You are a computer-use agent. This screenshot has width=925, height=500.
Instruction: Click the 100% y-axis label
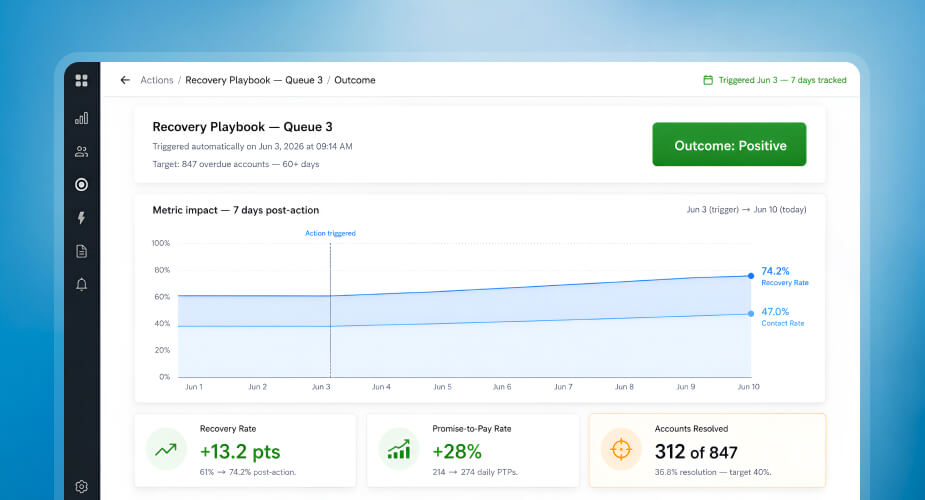(x=160, y=243)
